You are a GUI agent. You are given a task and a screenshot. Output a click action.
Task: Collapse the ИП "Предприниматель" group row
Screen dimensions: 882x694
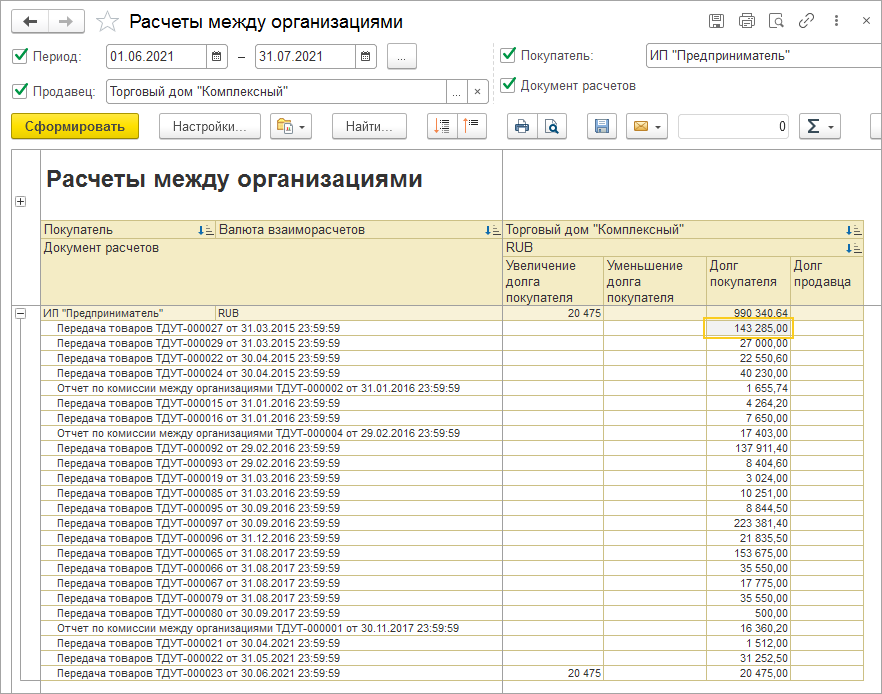(x=20, y=313)
